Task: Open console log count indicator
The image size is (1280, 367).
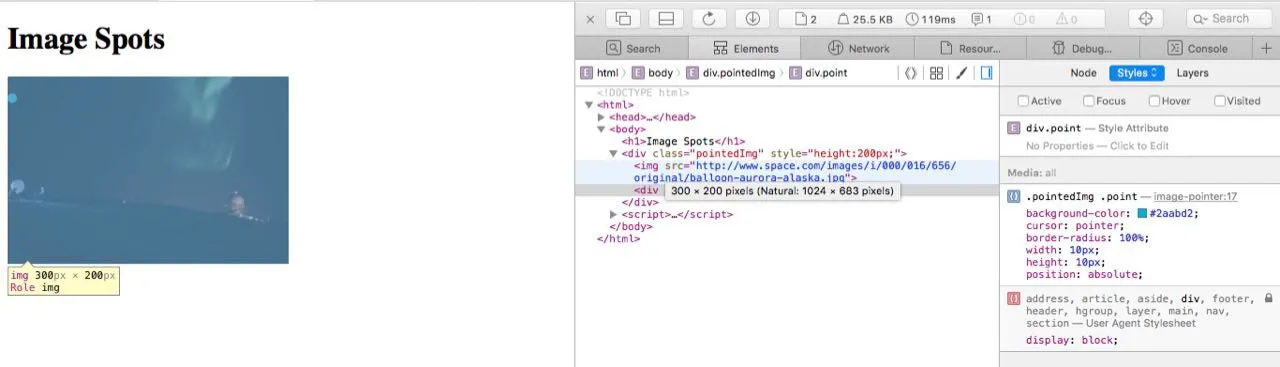Action: coord(982,19)
